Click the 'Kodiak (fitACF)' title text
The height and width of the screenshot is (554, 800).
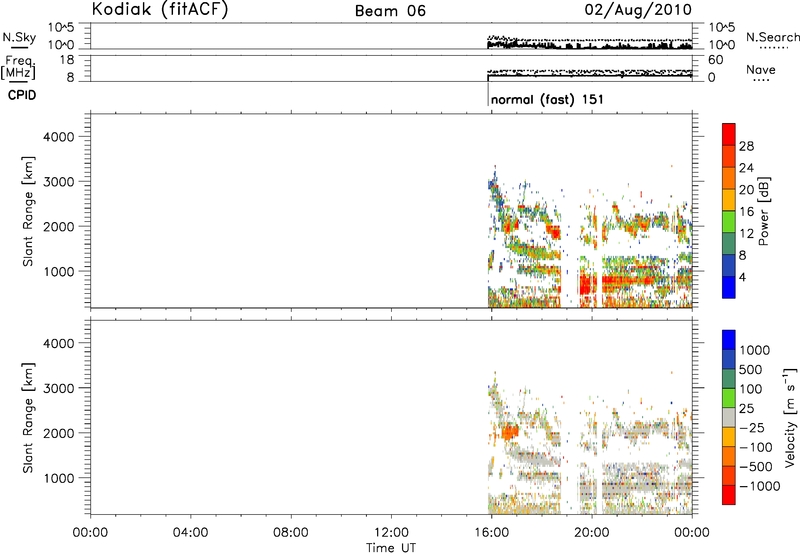click(160, 10)
